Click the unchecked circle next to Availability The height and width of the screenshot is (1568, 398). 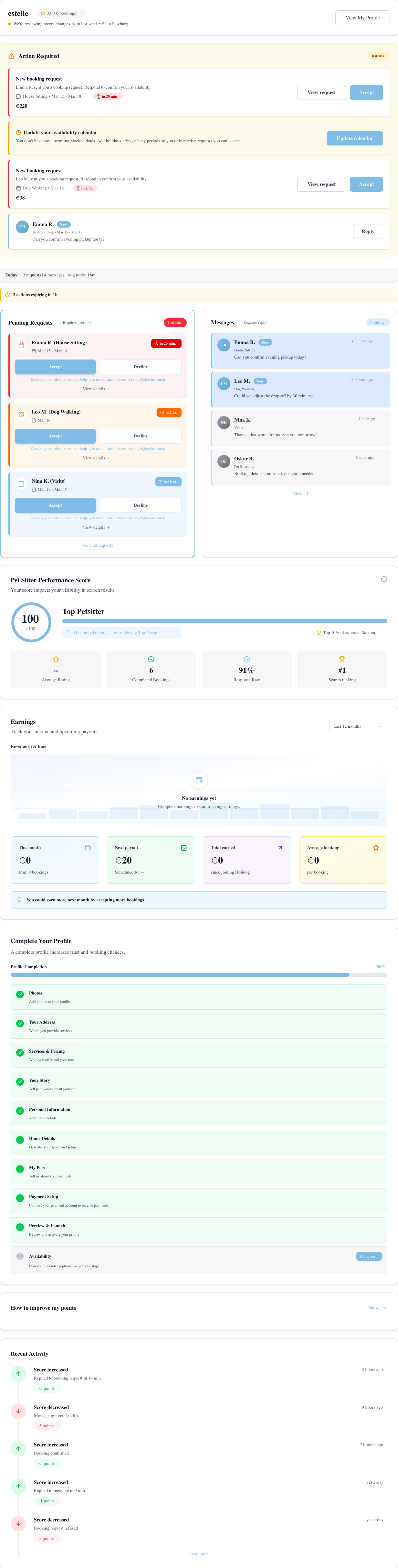pyautogui.click(x=20, y=1256)
